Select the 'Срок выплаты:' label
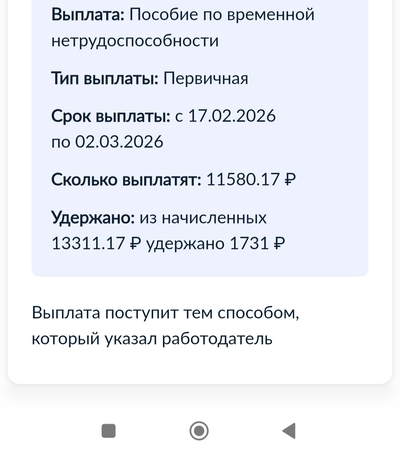Screen dimensions: 400x454 click(111, 116)
